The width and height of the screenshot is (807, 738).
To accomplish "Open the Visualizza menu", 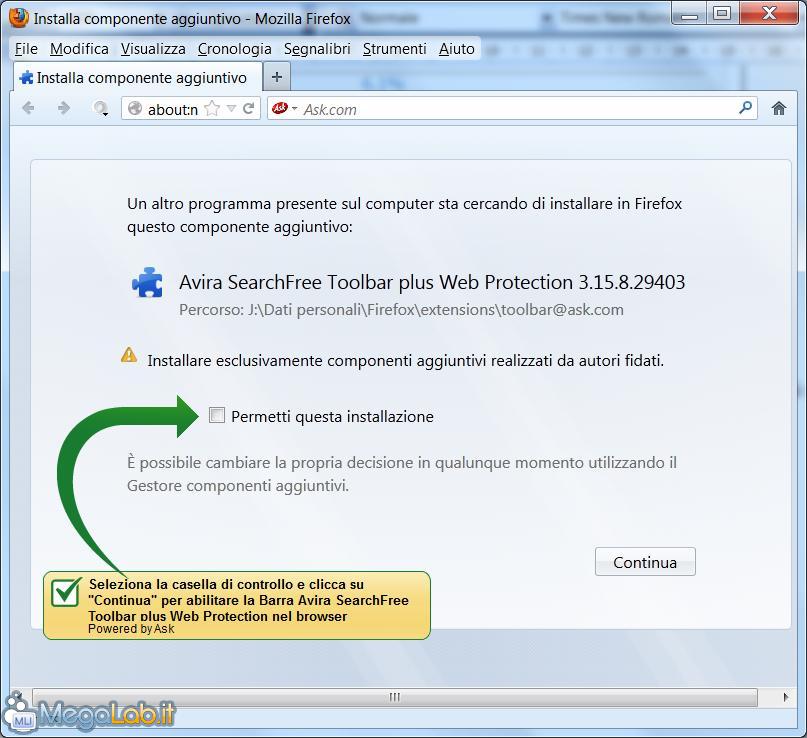I will [x=153, y=49].
